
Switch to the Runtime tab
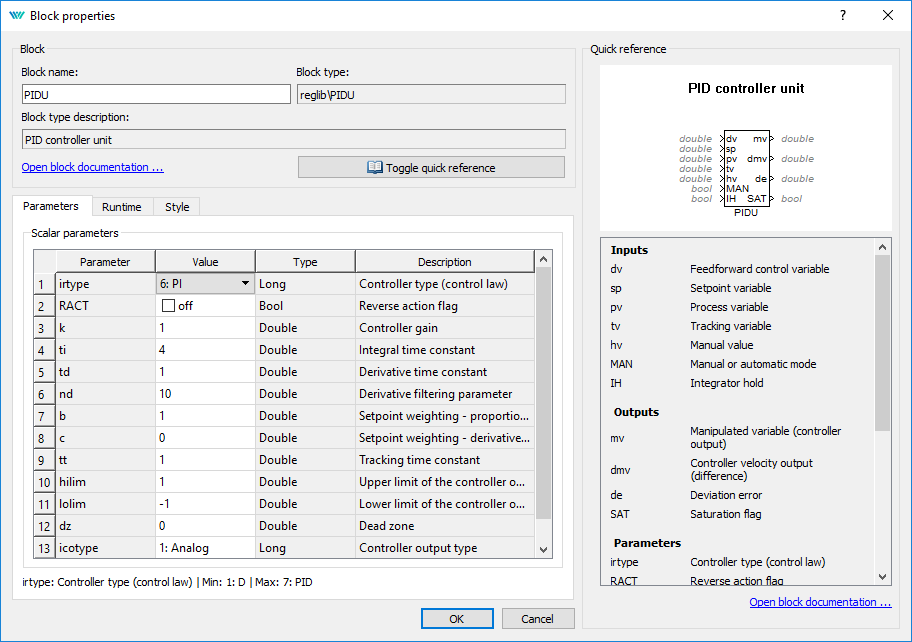point(121,207)
